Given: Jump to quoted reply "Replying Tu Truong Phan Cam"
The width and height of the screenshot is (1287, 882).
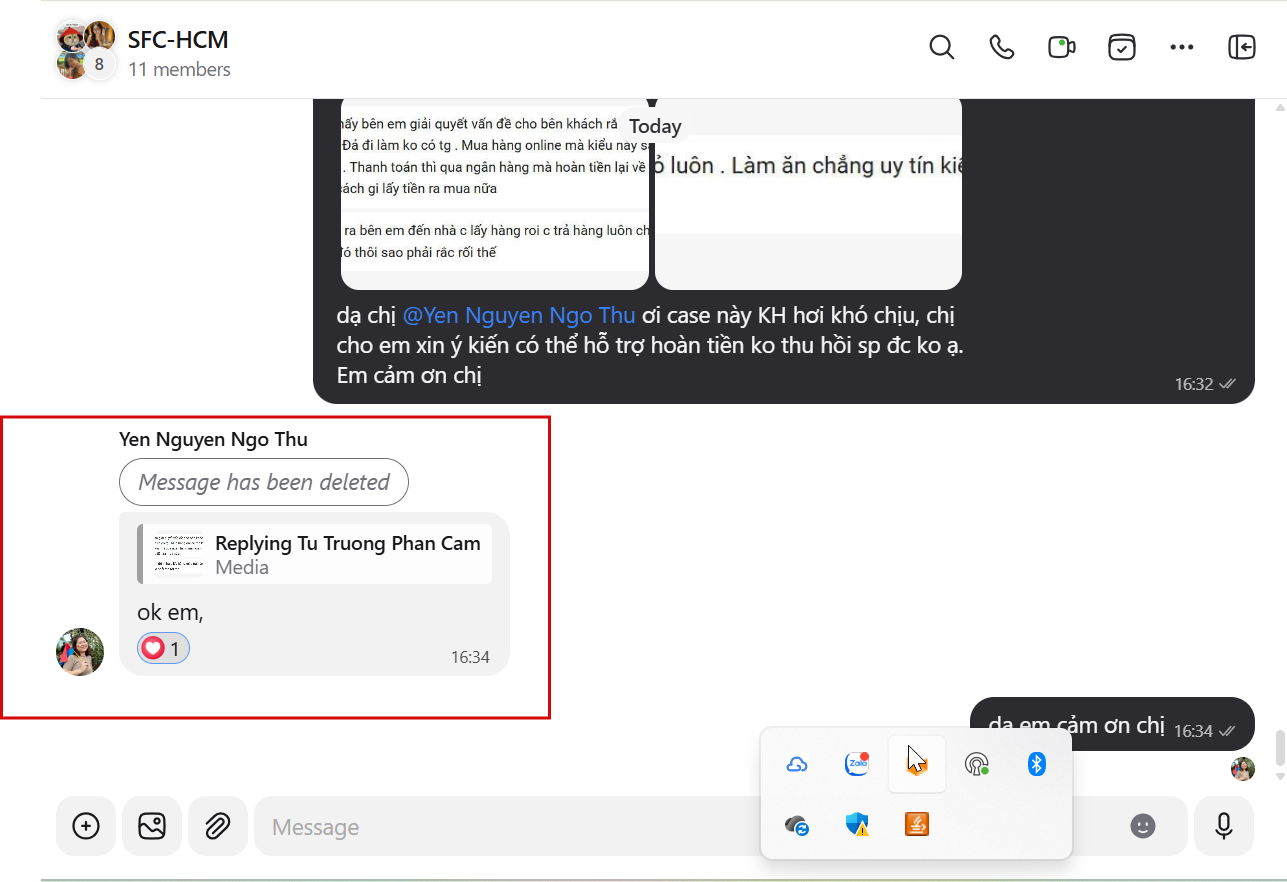Looking at the screenshot, I should [x=315, y=554].
